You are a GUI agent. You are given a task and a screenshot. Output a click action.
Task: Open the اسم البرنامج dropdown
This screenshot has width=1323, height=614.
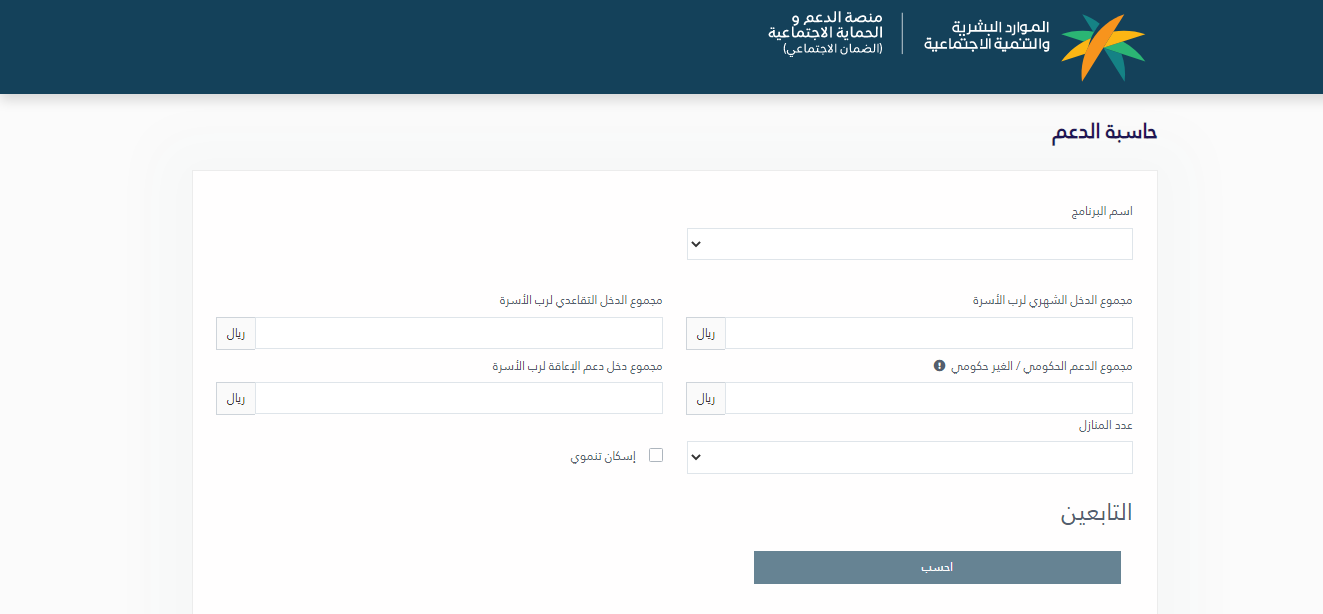(x=909, y=244)
